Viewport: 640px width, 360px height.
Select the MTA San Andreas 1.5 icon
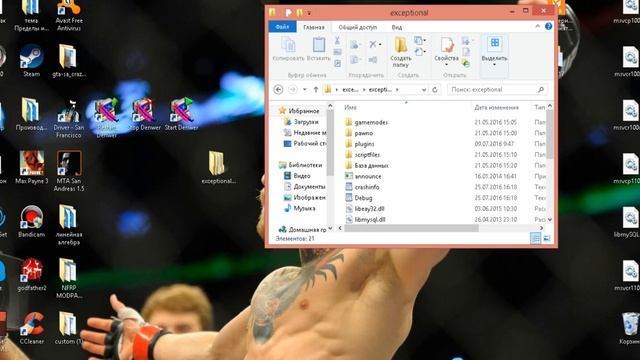point(69,171)
